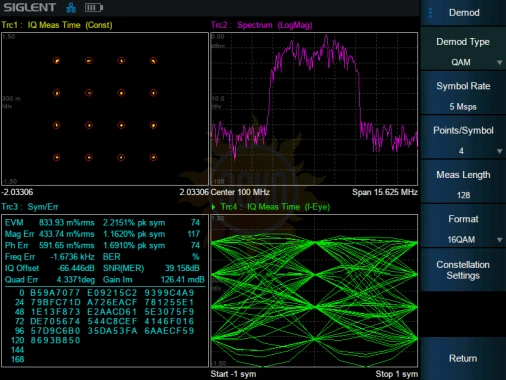This screenshot has height=380, width=506.
Task: Open Constellation Settings
Action: (463, 270)
